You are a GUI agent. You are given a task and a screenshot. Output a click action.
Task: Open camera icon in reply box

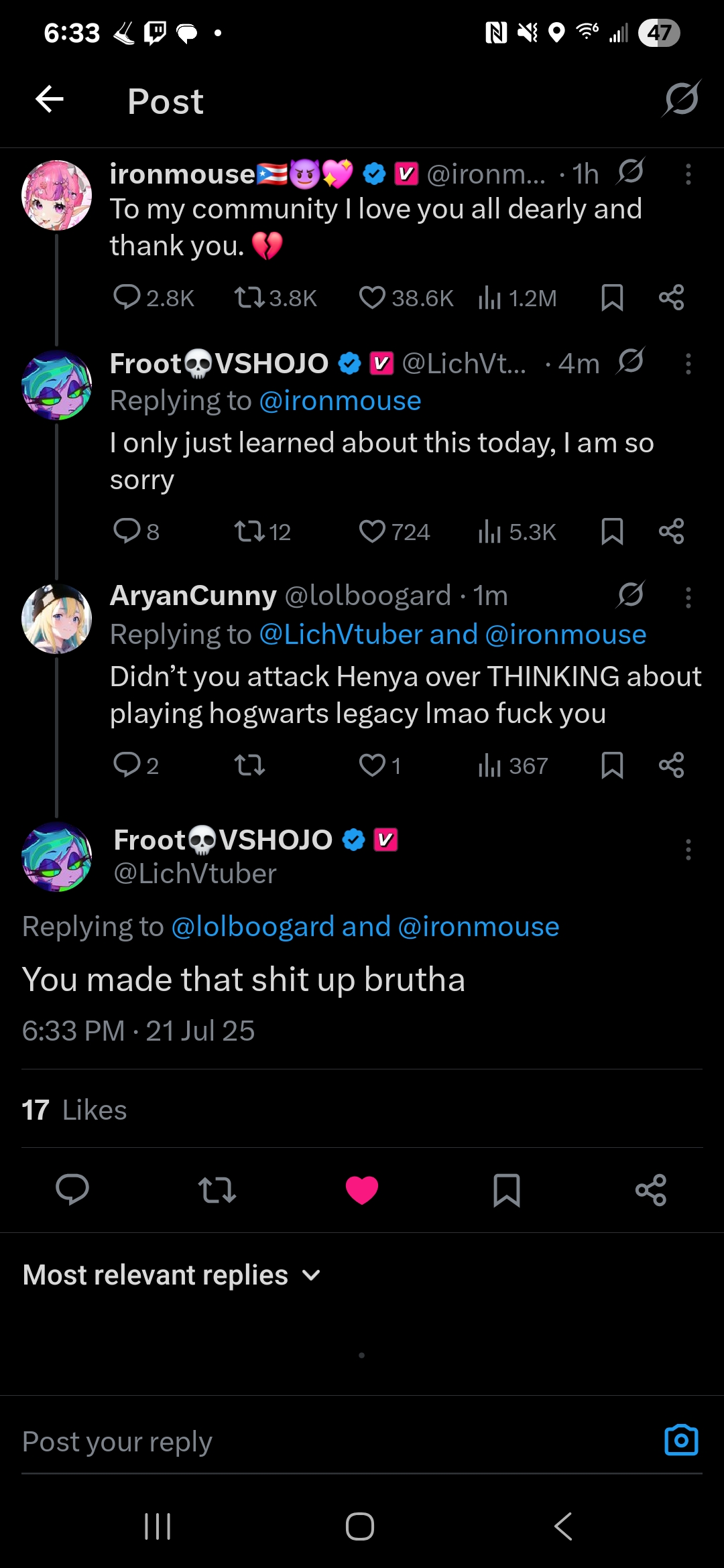click(x=681, y=1439)
